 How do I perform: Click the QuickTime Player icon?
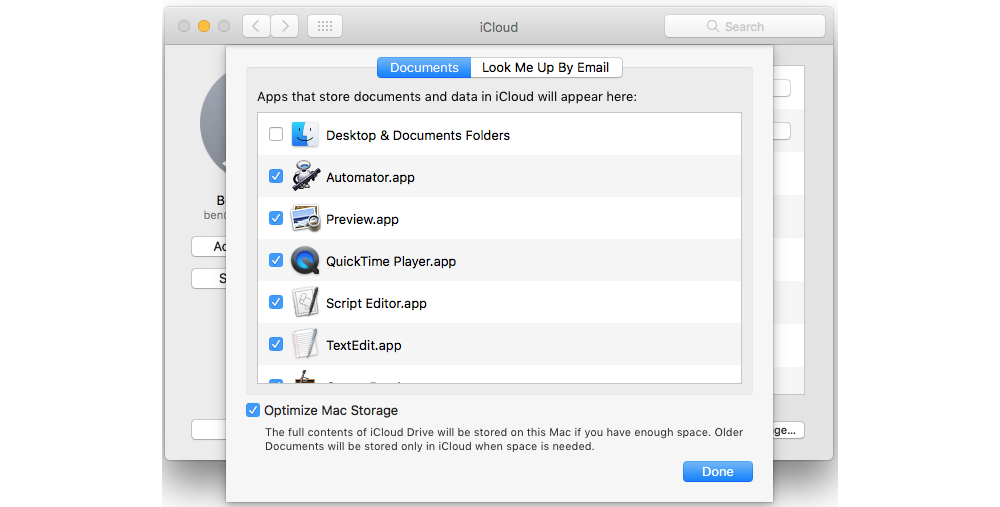305,261
